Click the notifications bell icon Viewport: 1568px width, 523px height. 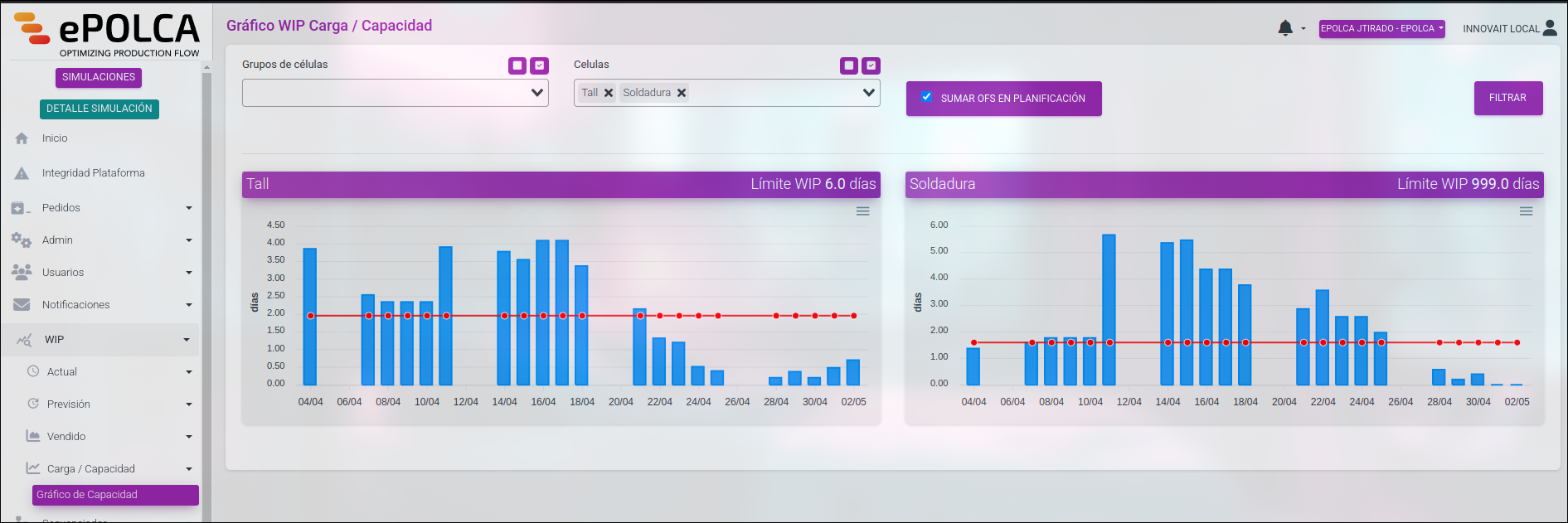1285,28
